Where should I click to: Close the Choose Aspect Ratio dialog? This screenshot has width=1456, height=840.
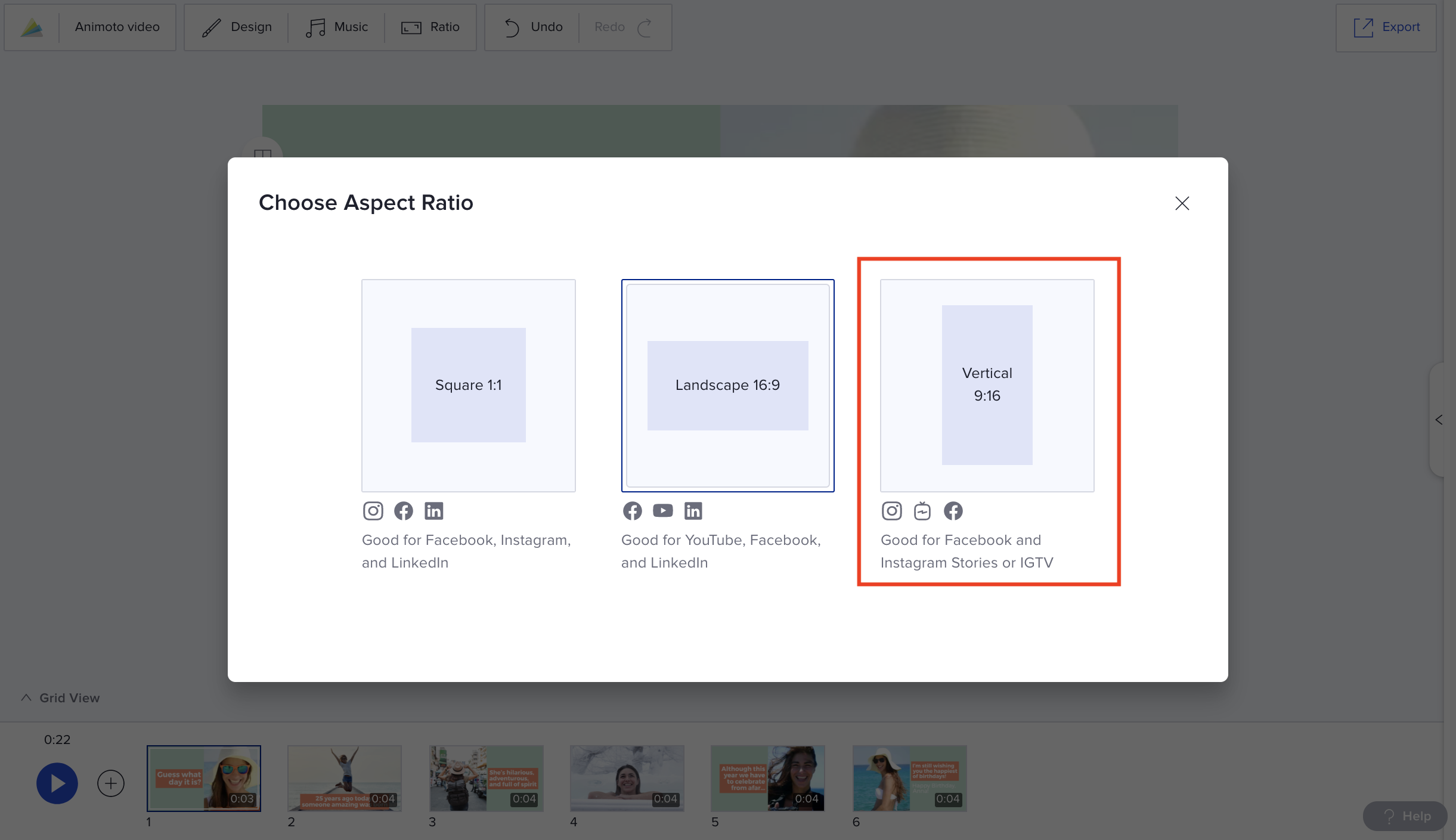1181,203
